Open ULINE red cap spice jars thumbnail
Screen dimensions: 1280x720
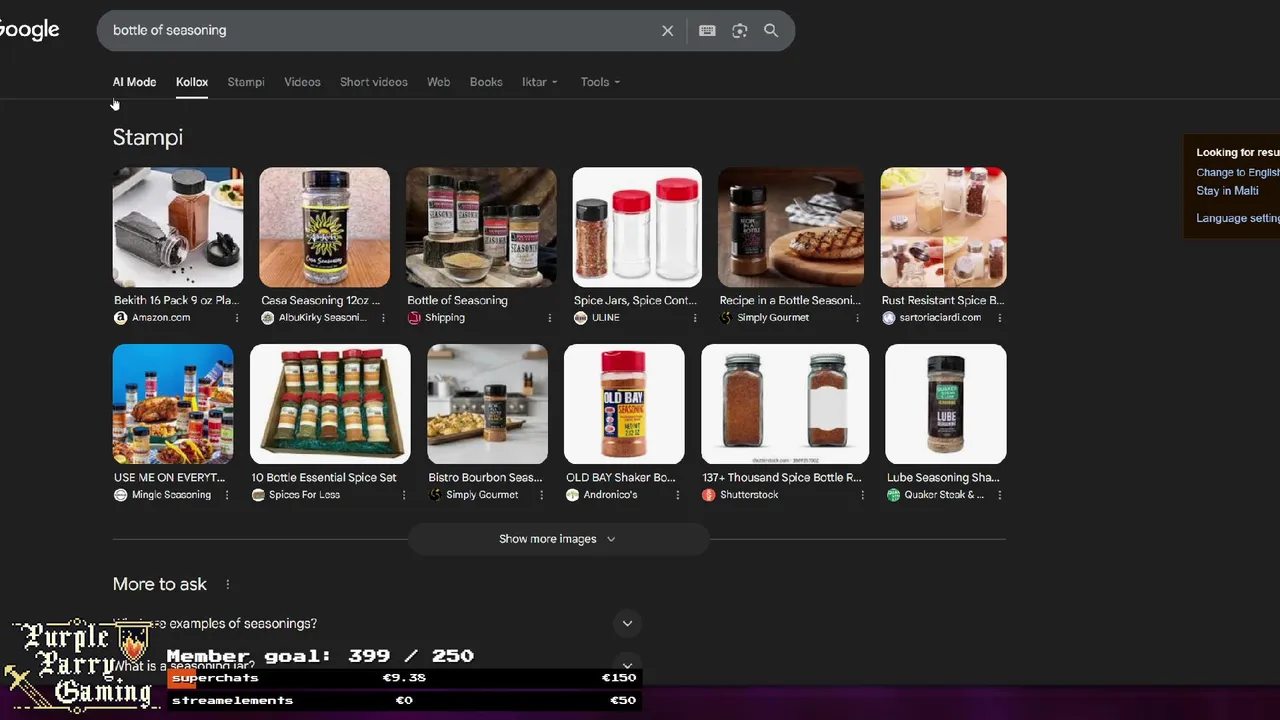(637, 227)
